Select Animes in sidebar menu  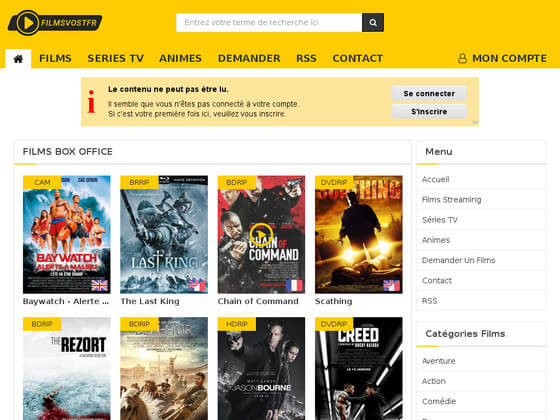click(436, 240)
